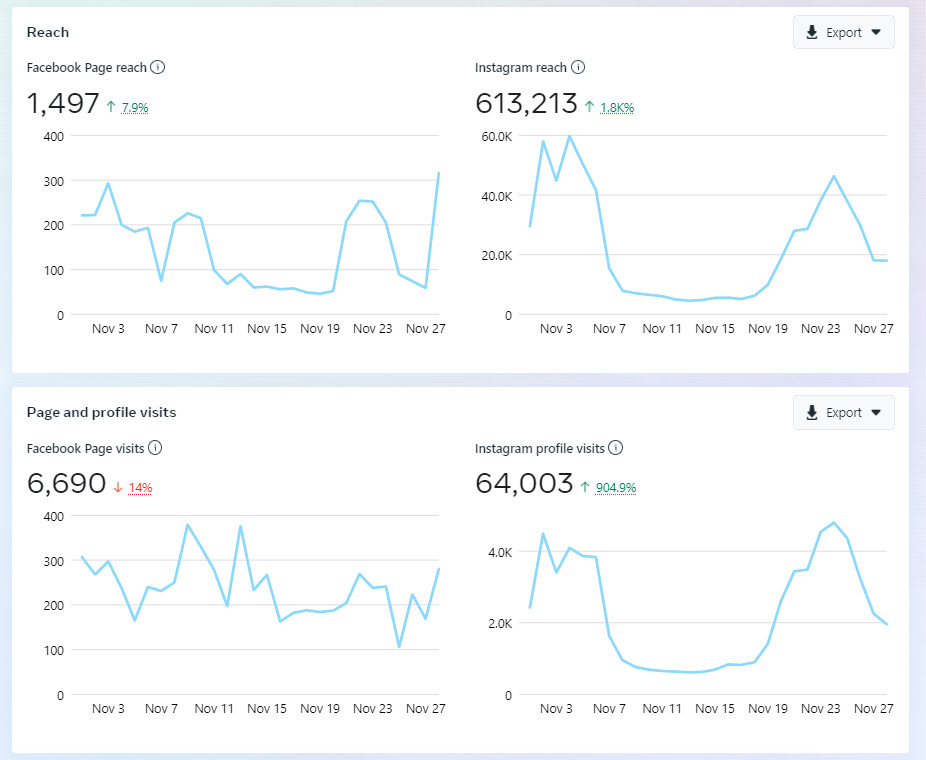The height and width of the screenshot is (760, 926).
Task: Open info icon next to Instagram profile visits
Action: (616, 448)
